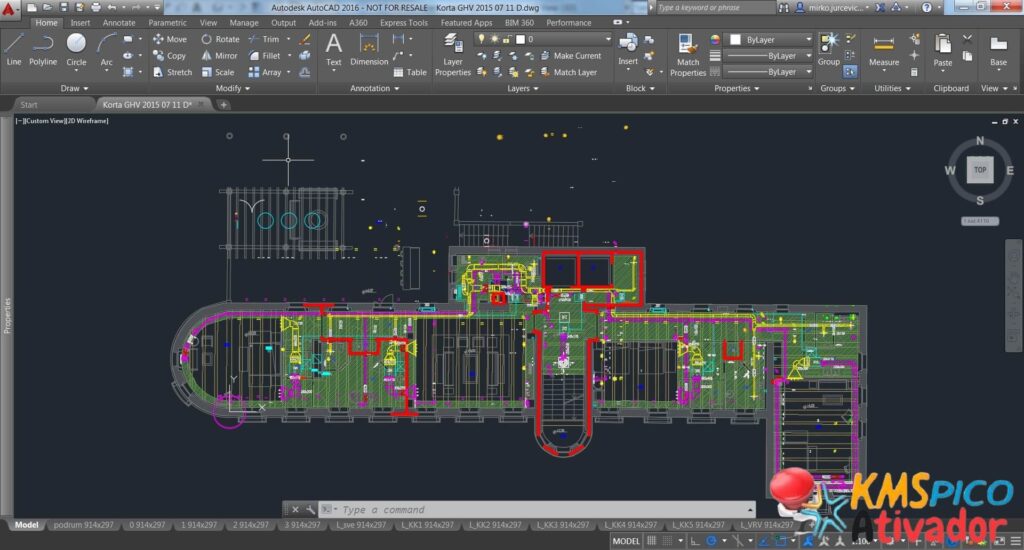Activate the Mirror command
1024x550 pixels.
[219, 56]
